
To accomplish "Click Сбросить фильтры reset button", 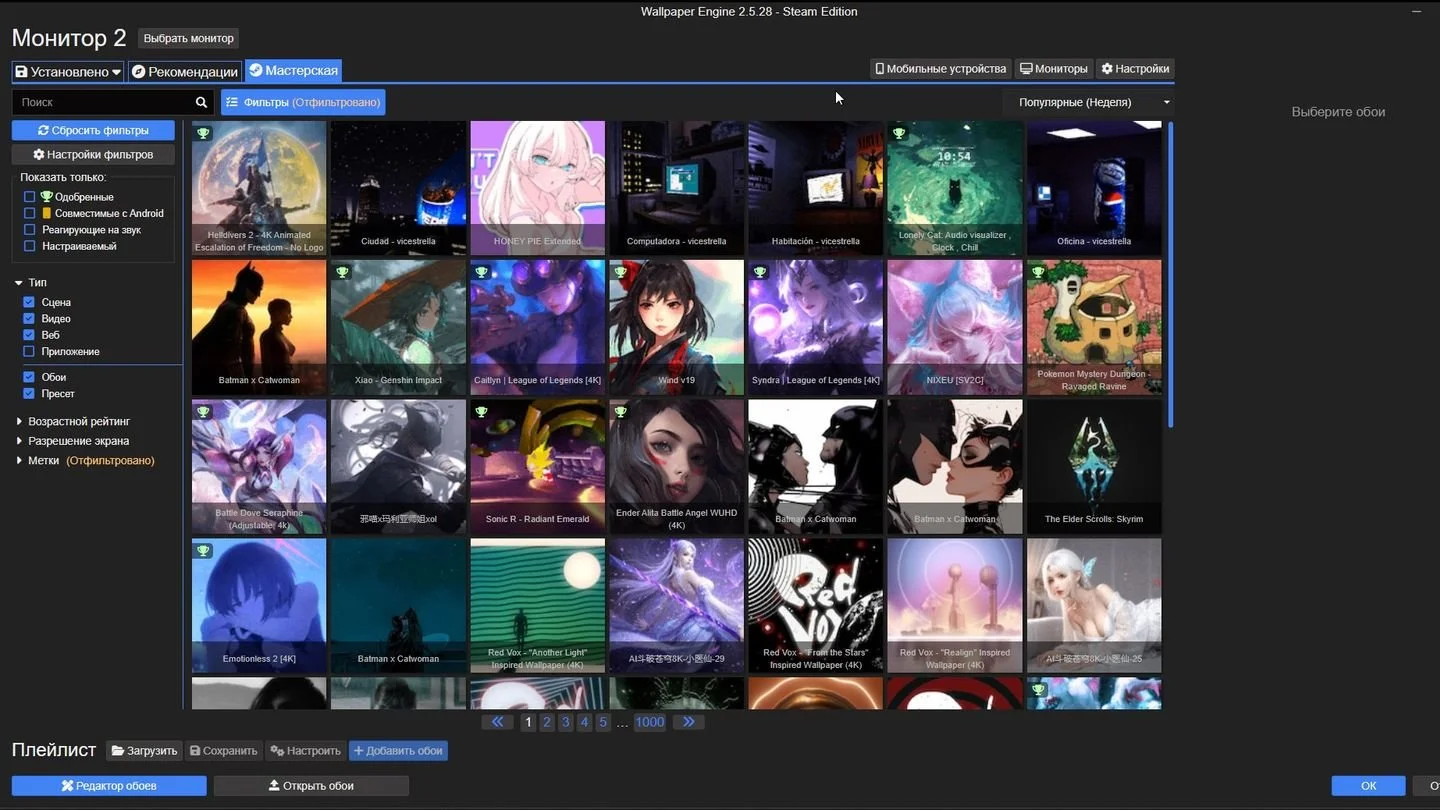I will 93,131.
